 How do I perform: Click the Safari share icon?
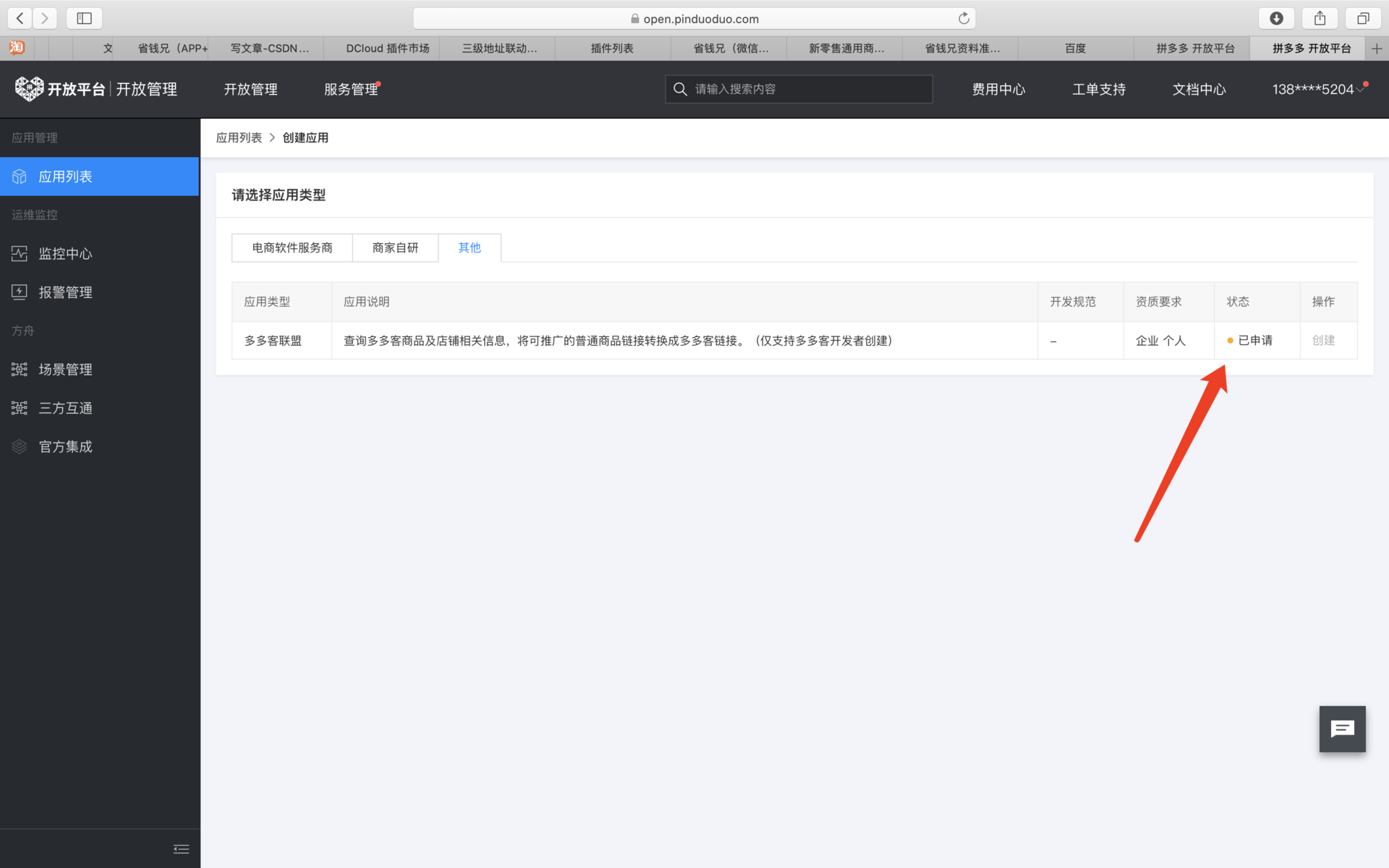1320,18
